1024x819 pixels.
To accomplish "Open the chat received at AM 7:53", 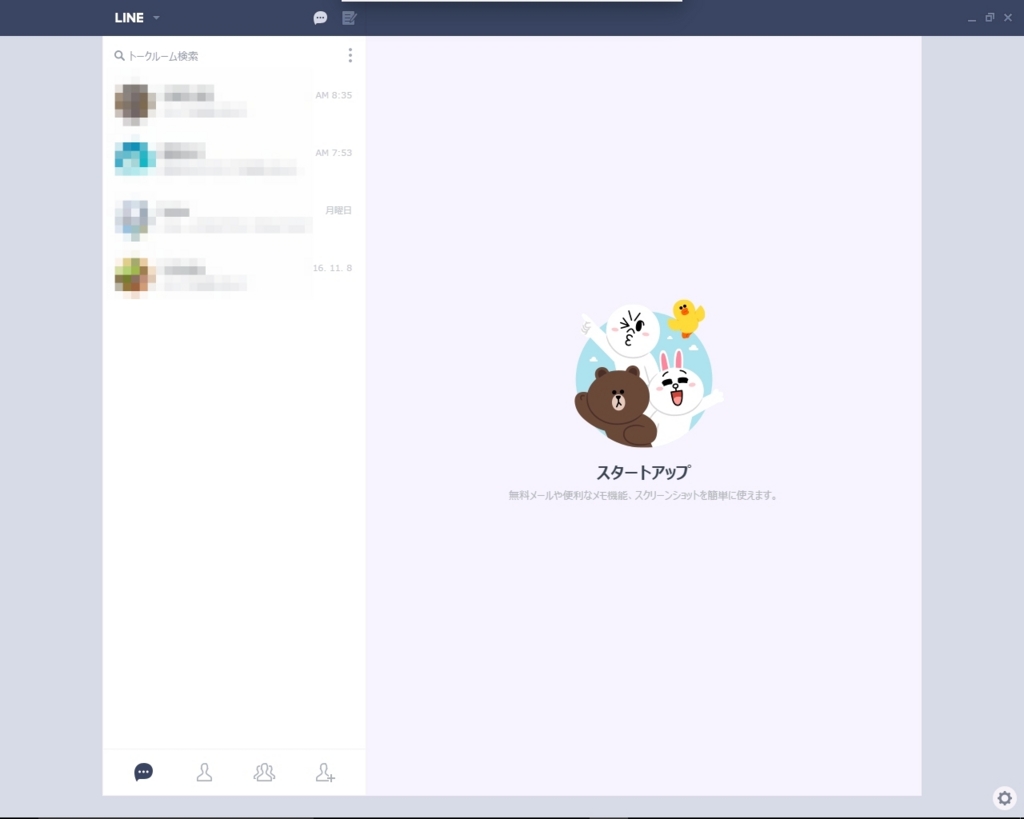I will pos(234,159).
